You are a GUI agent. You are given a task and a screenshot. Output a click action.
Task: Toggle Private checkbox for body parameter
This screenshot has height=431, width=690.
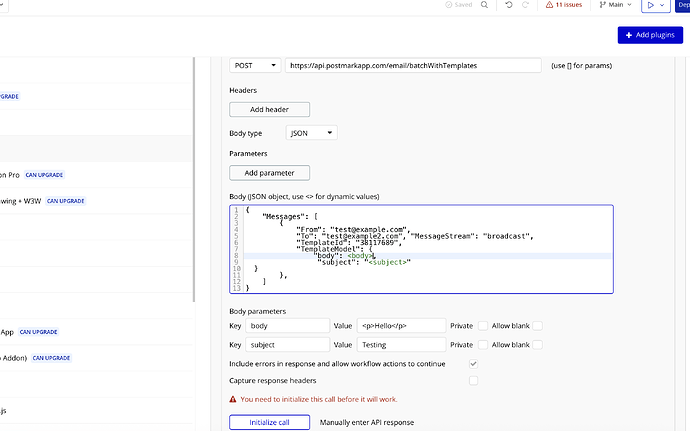click(x=483, y=326)
